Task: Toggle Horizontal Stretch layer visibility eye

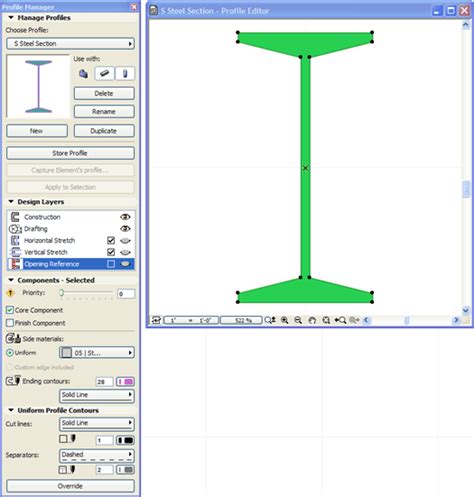Action: click(125, 241)
